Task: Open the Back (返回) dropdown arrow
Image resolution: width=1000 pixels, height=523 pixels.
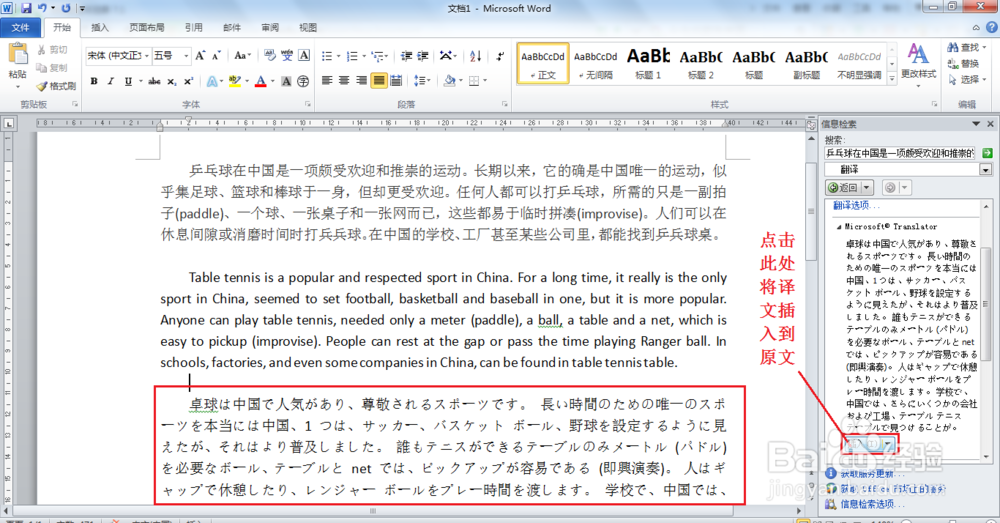Action: (x=867, y=188)
